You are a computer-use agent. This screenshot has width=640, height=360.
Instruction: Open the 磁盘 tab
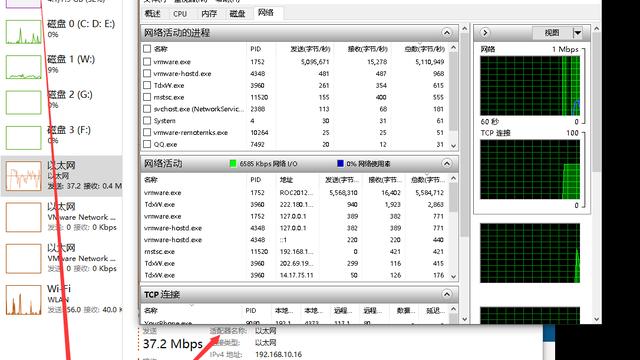pos(237,13)
